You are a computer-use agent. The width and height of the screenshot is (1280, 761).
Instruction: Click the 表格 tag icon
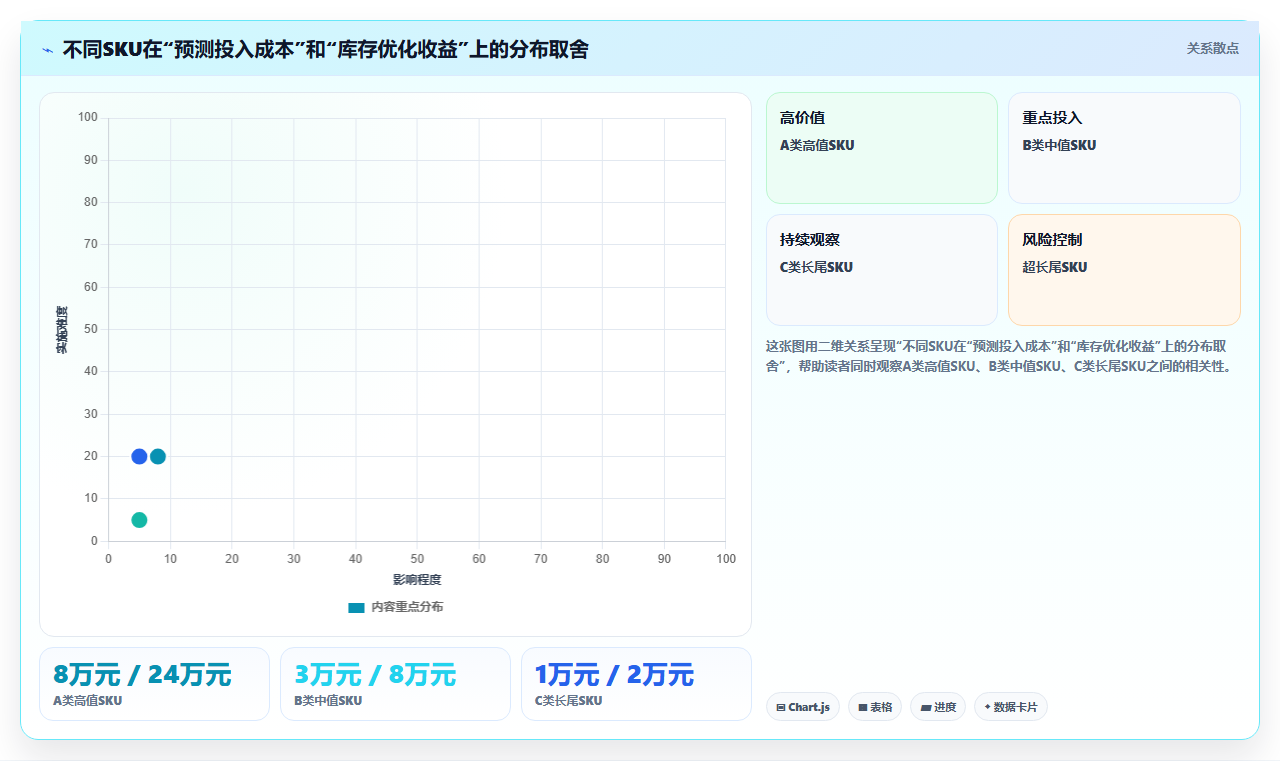click(x=863, y=708)
